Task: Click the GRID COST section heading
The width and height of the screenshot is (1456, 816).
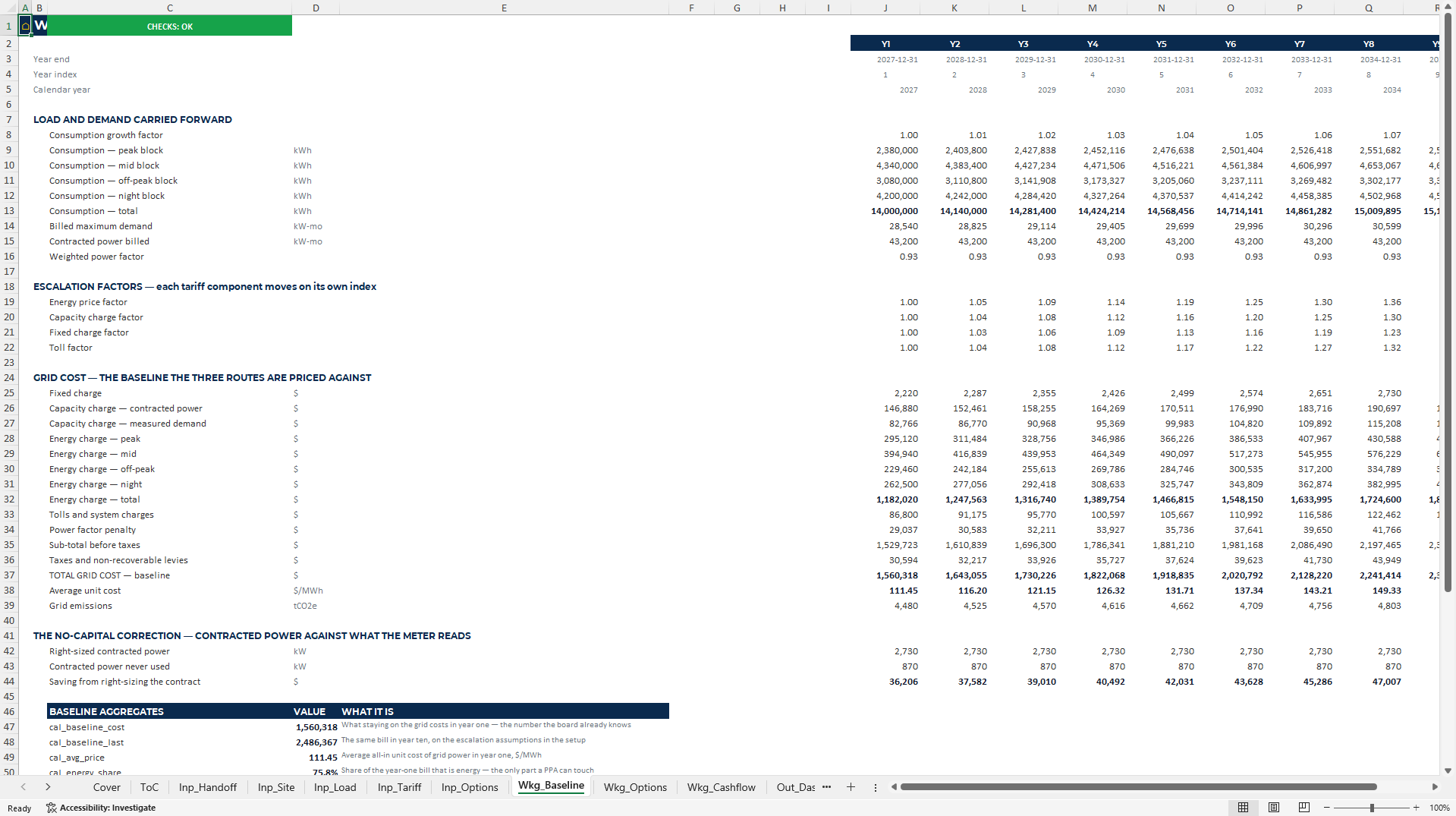Action: [x=203, y=378]
